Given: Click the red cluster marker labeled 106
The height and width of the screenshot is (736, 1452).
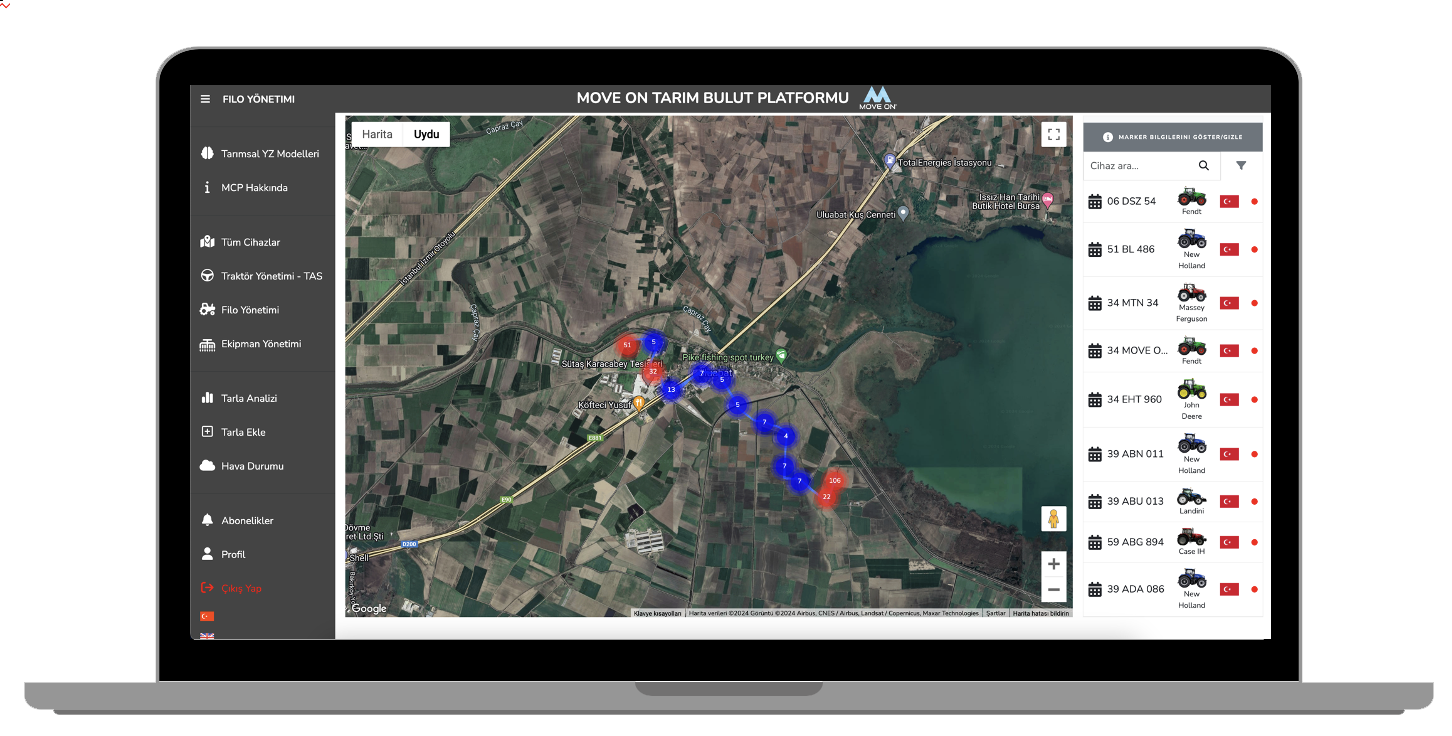Looking at the screenshot, I should click(834, 481).
